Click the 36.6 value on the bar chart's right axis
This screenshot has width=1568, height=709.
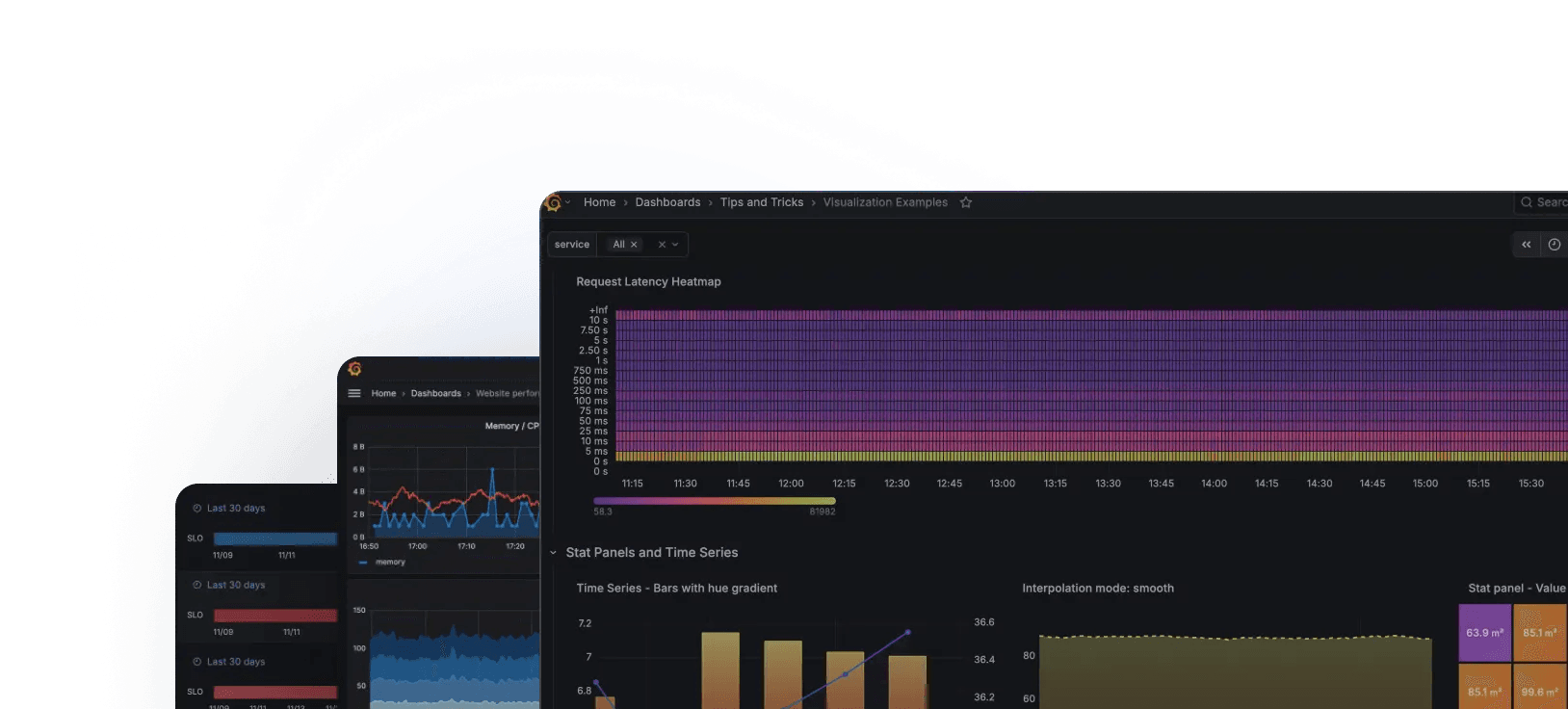click(984, 622)
